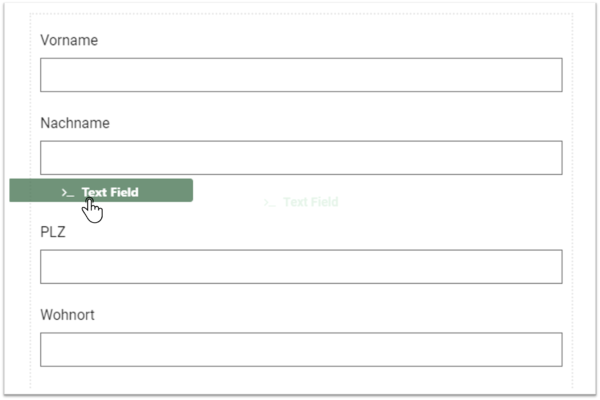Select the green Text Field component button

pos(101,190)
